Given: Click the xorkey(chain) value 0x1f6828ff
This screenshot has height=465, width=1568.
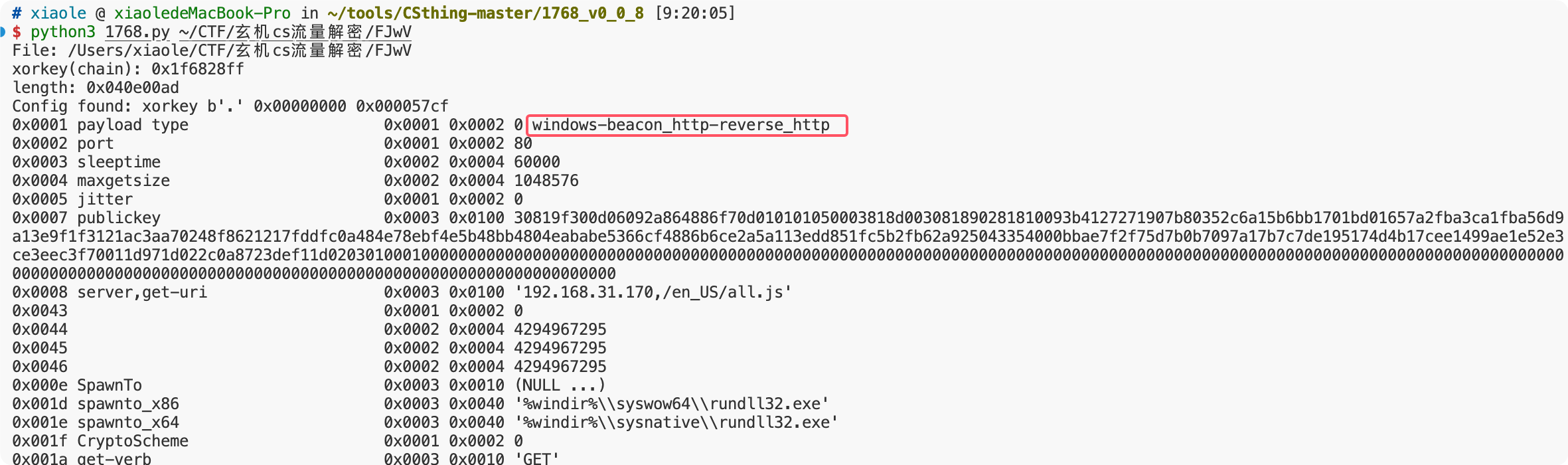Looking at the screenshot, I should click(x=198, y=69).
